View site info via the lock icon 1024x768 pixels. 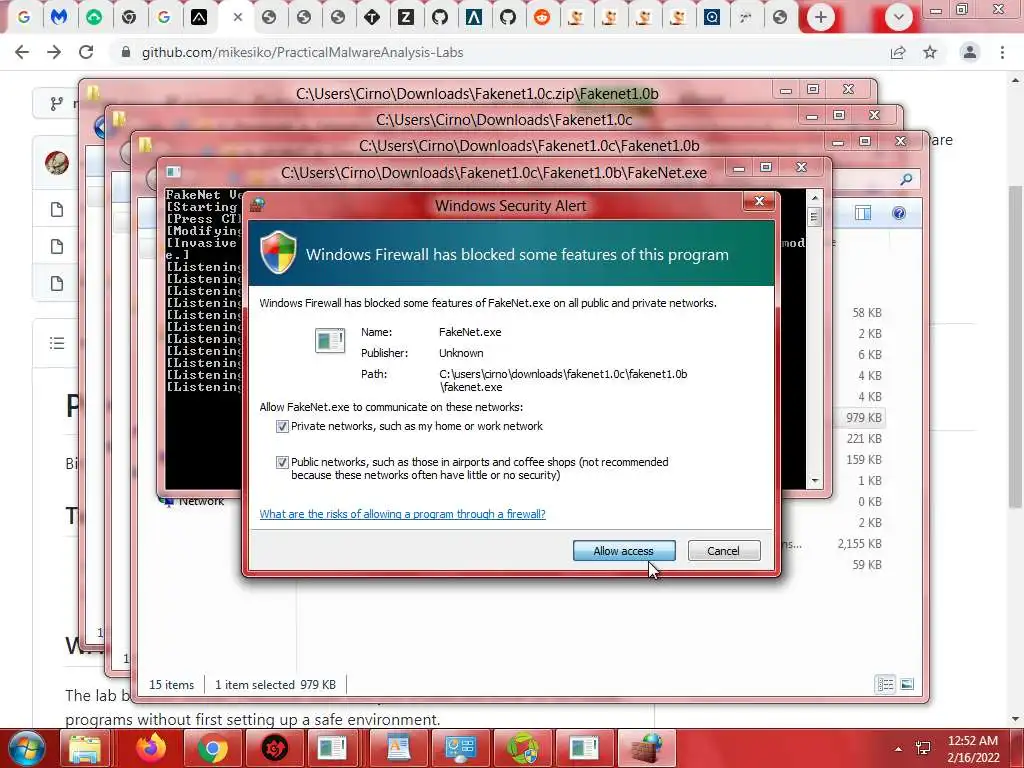(x=126, y=52)
